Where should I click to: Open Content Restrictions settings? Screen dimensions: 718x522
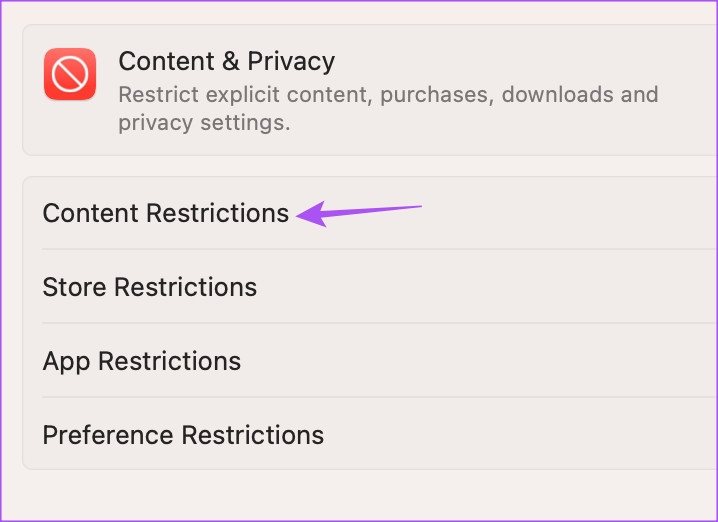pyautogui.click(x=165, y=213)
